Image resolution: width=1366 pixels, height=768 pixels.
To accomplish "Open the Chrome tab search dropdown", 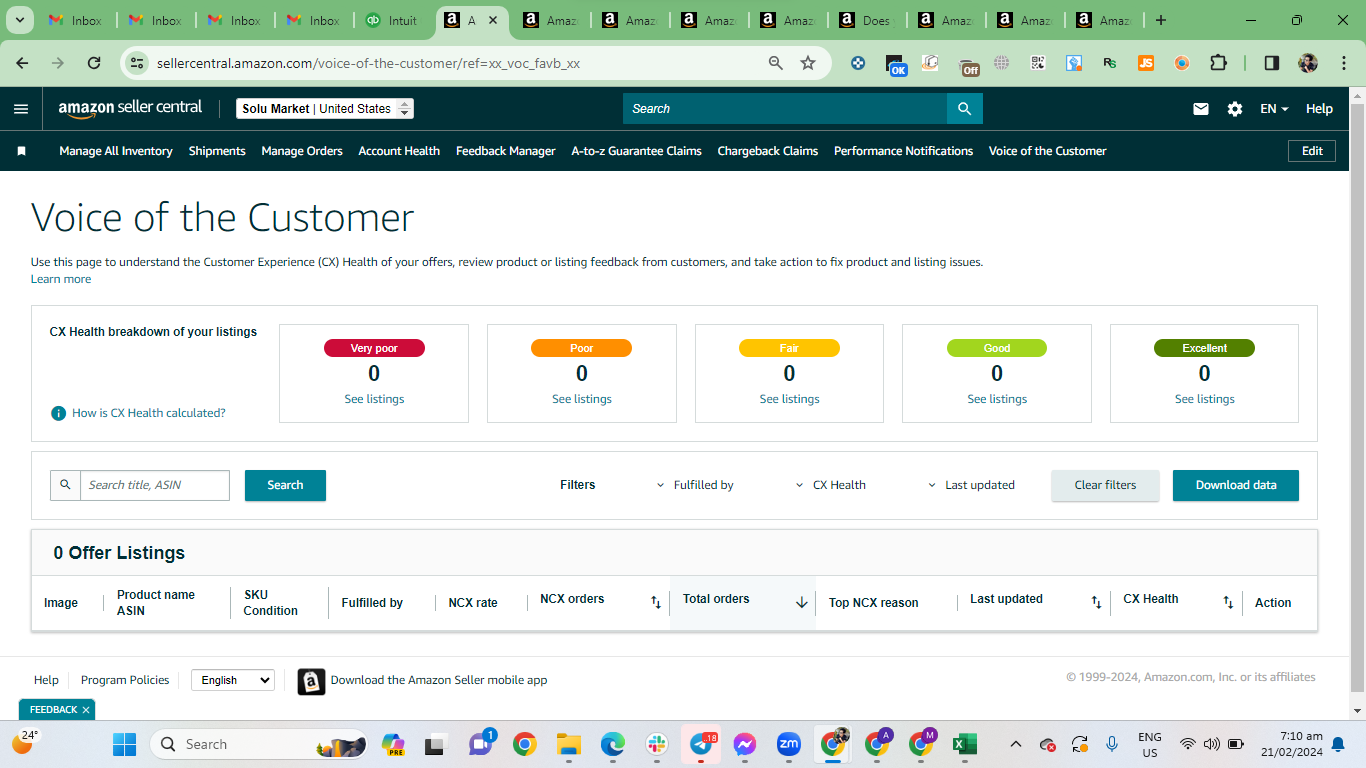I will tap(22, 20).
